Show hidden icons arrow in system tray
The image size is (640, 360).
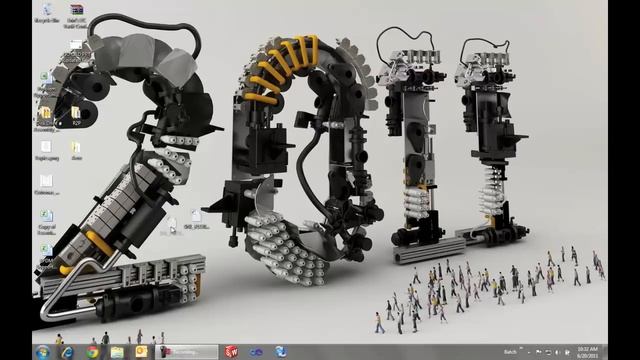point(529,352)
